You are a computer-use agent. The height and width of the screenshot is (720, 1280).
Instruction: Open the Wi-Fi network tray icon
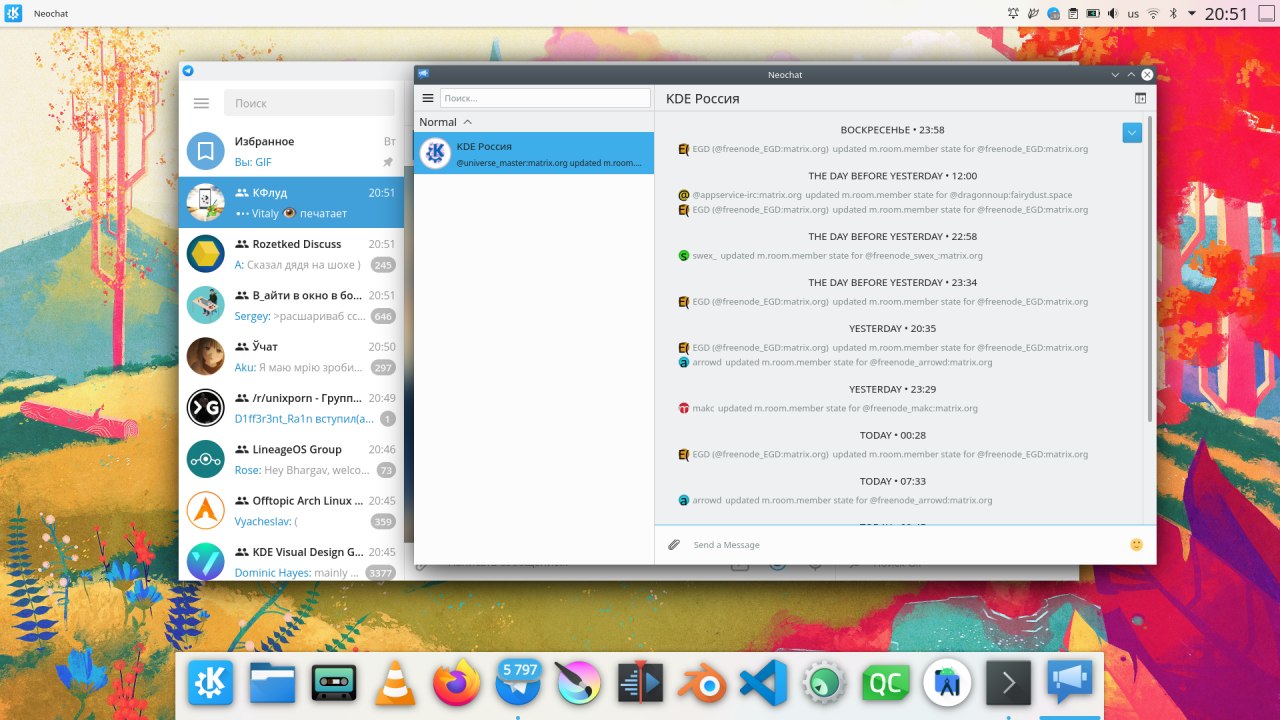click(x=1153, y=14)
